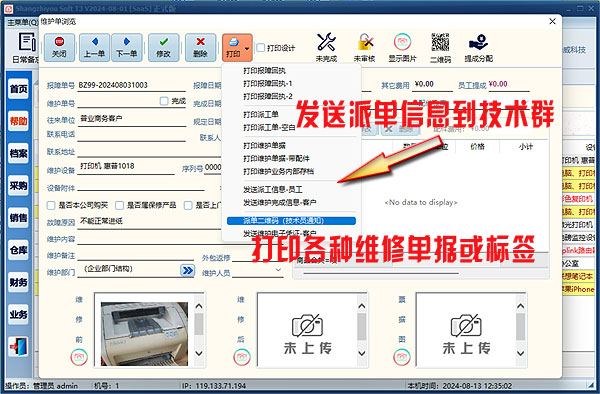Click the 其它费用 value ¥0.00
Image resolution: width=600 pixels, height=394 pixels.
424,84
